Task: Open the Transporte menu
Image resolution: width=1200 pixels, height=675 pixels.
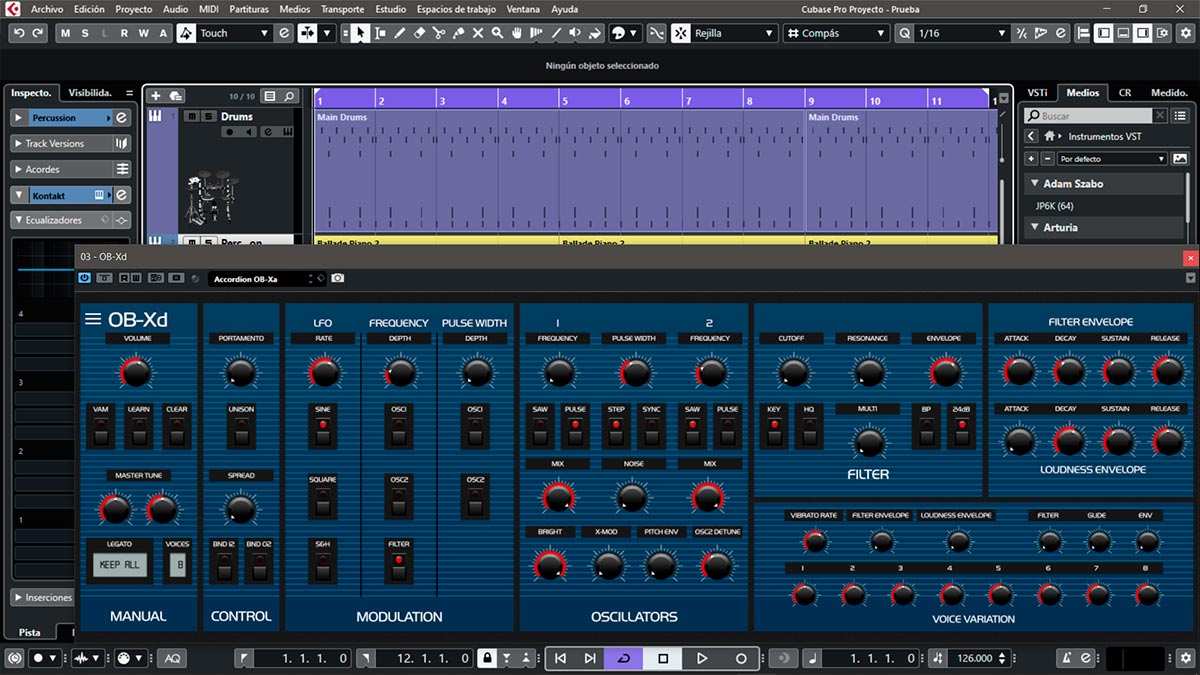Action: click(342, 9)
